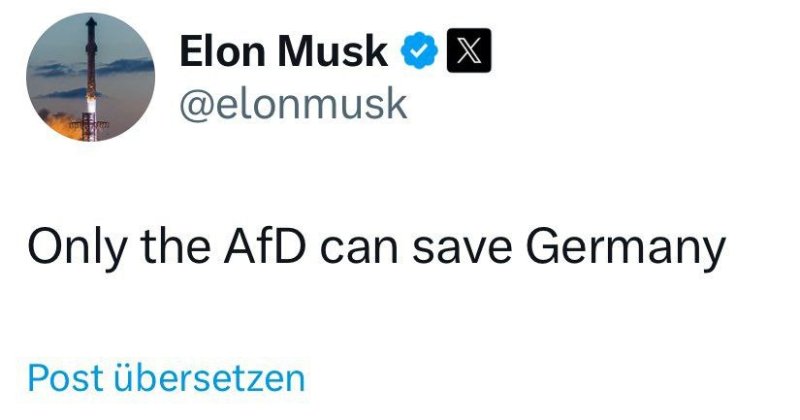Image resolution: width=800 pixels, height=420 pixels.
Task: Click the word "Post" in the translate link
Action: 66,378
